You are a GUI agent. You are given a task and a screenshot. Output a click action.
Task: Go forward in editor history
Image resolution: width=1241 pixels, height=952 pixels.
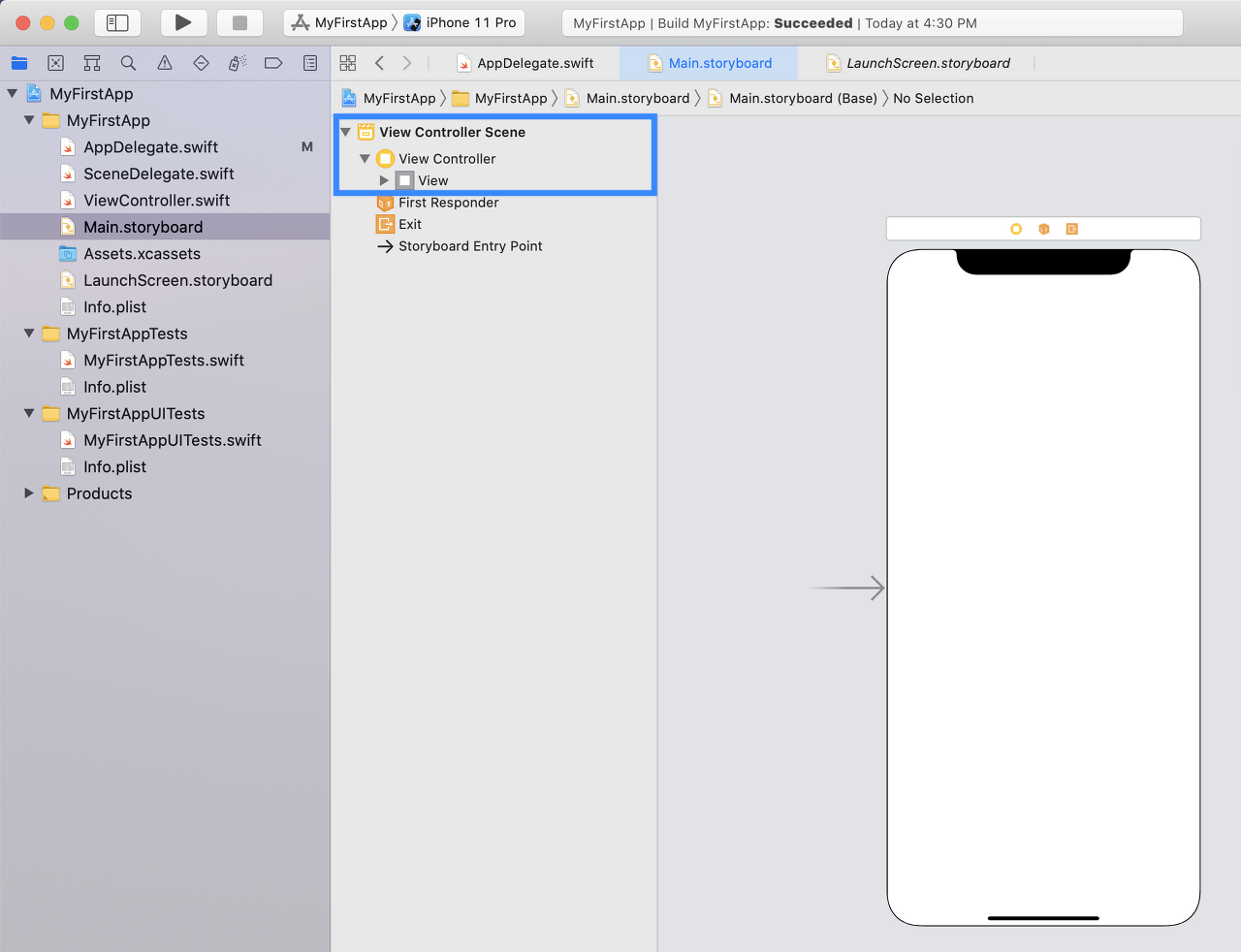[407, 63]
